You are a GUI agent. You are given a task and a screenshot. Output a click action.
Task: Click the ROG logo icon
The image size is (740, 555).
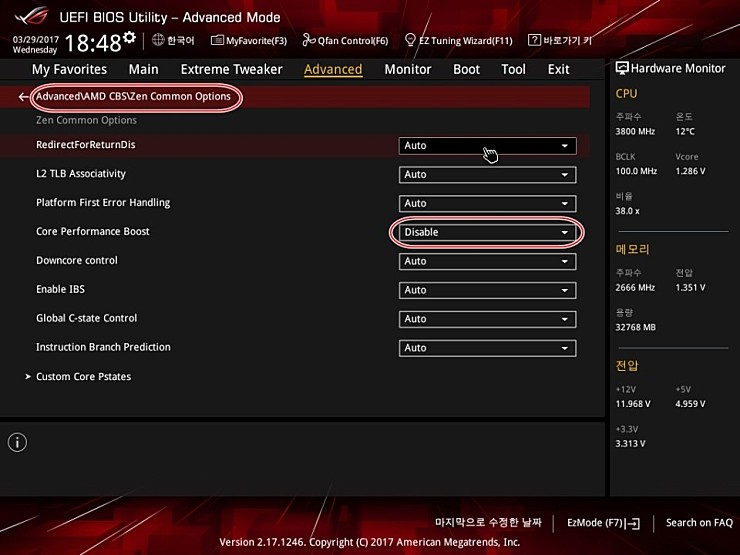click(x=31, y=16)
